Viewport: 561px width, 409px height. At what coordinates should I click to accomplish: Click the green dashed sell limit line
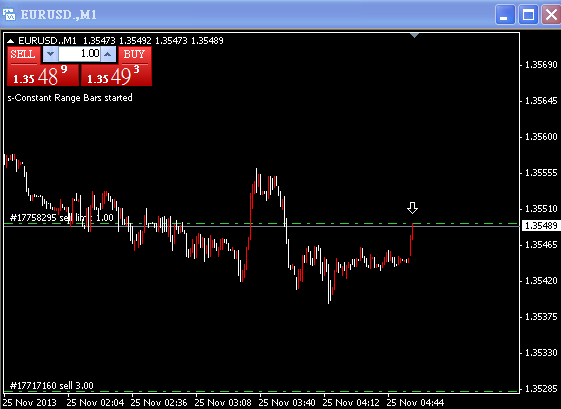(261, 224)
